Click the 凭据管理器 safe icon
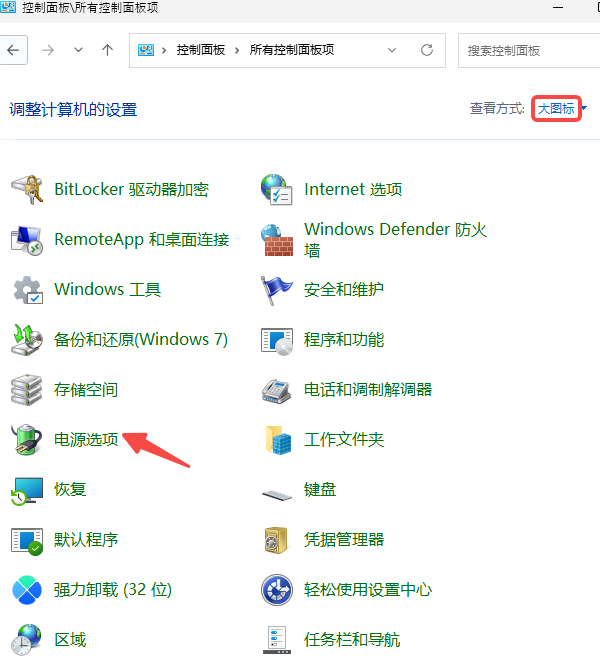This screenshot has height=666, width=600. click(276, 540)
